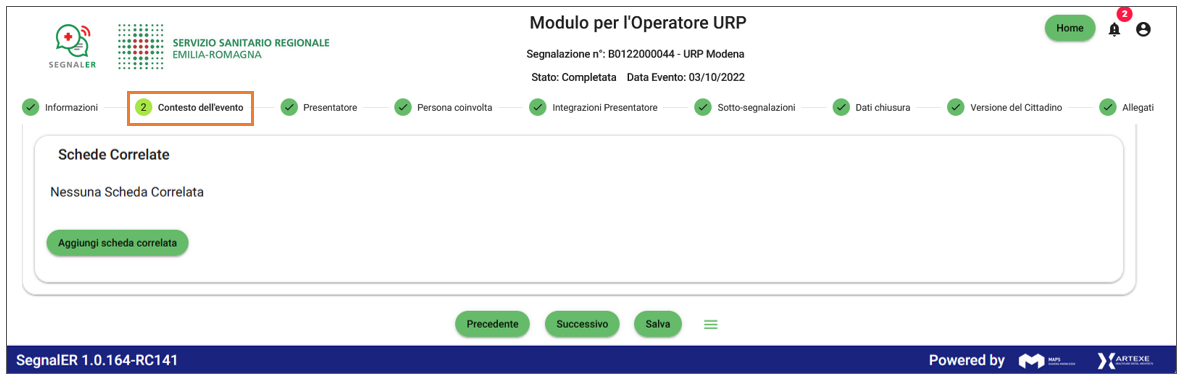Image resolution: width=1182 pixels, height=379 pixels.
Task: Click the checkmark icon beside Informazioni
Action: tap(30, 108)
